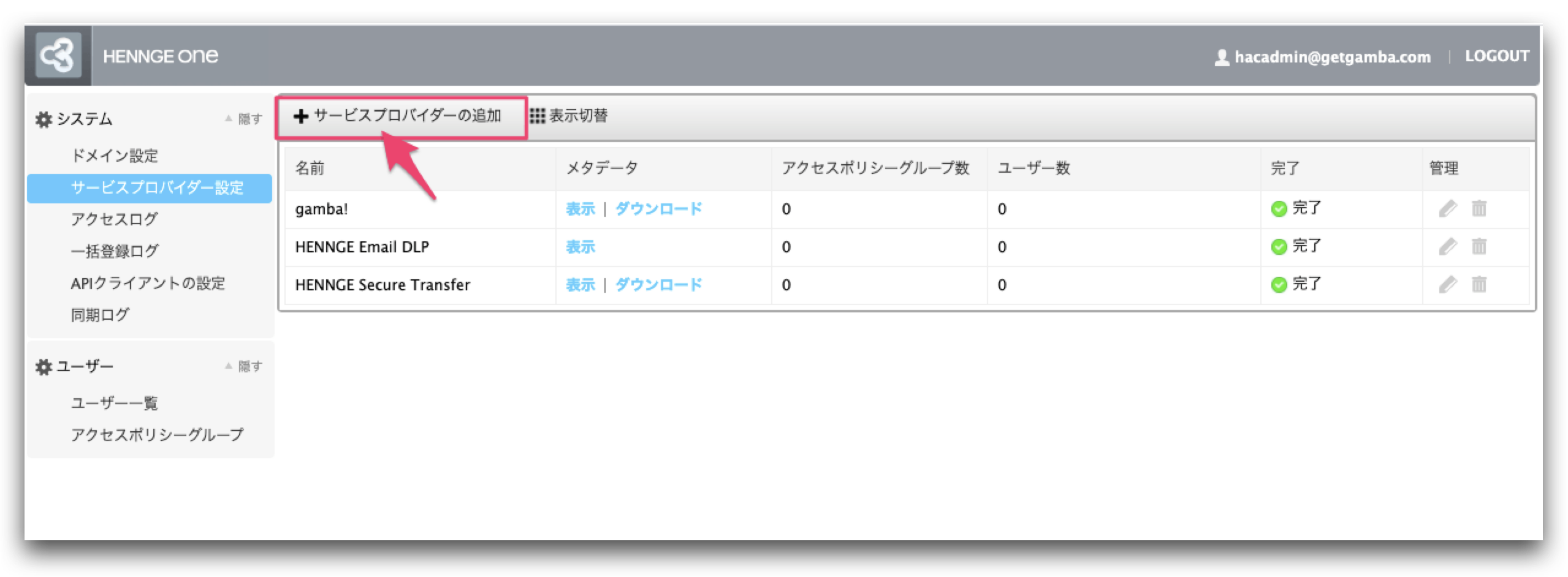Screen dimensions: 1568x577
Task: Click ダウンロード link in gamba! row
Action: click(x=658, y=209)
